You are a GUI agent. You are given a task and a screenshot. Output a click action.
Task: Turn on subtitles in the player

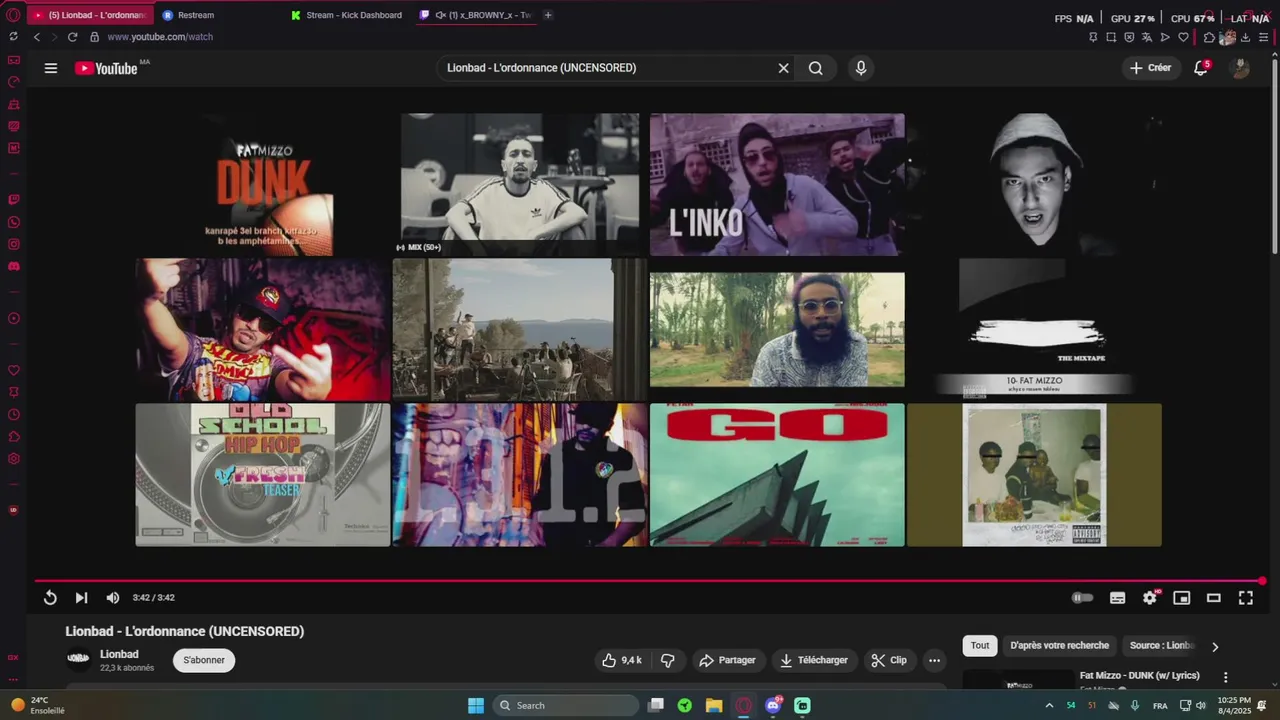[x=1118, y=598]
